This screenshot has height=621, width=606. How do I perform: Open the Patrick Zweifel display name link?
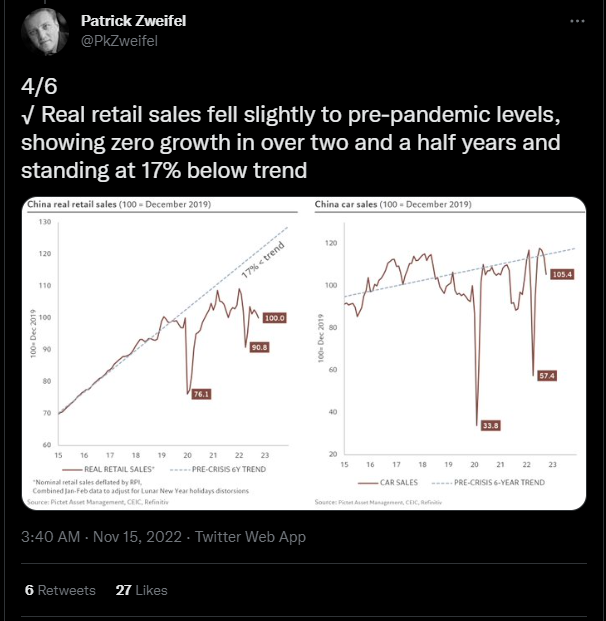click(133, 21)
